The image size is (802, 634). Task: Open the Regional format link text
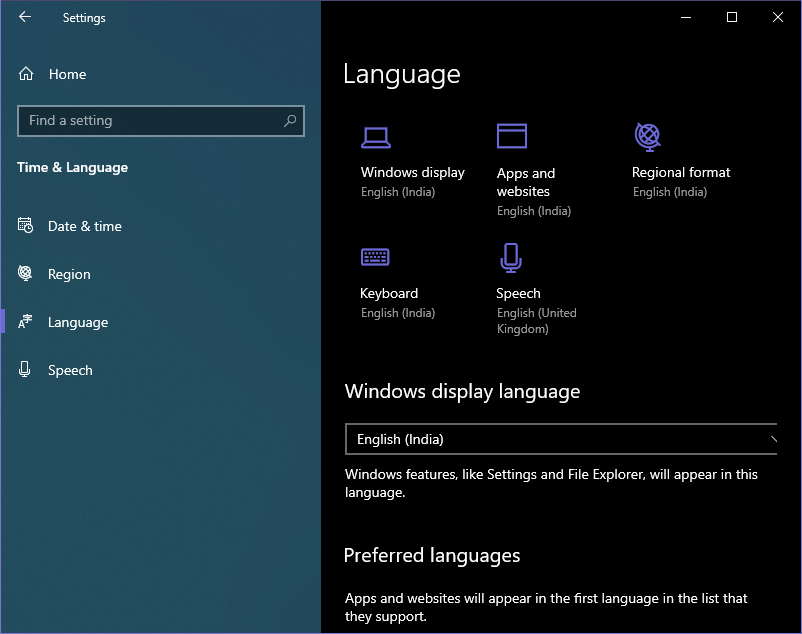(681, 172)
